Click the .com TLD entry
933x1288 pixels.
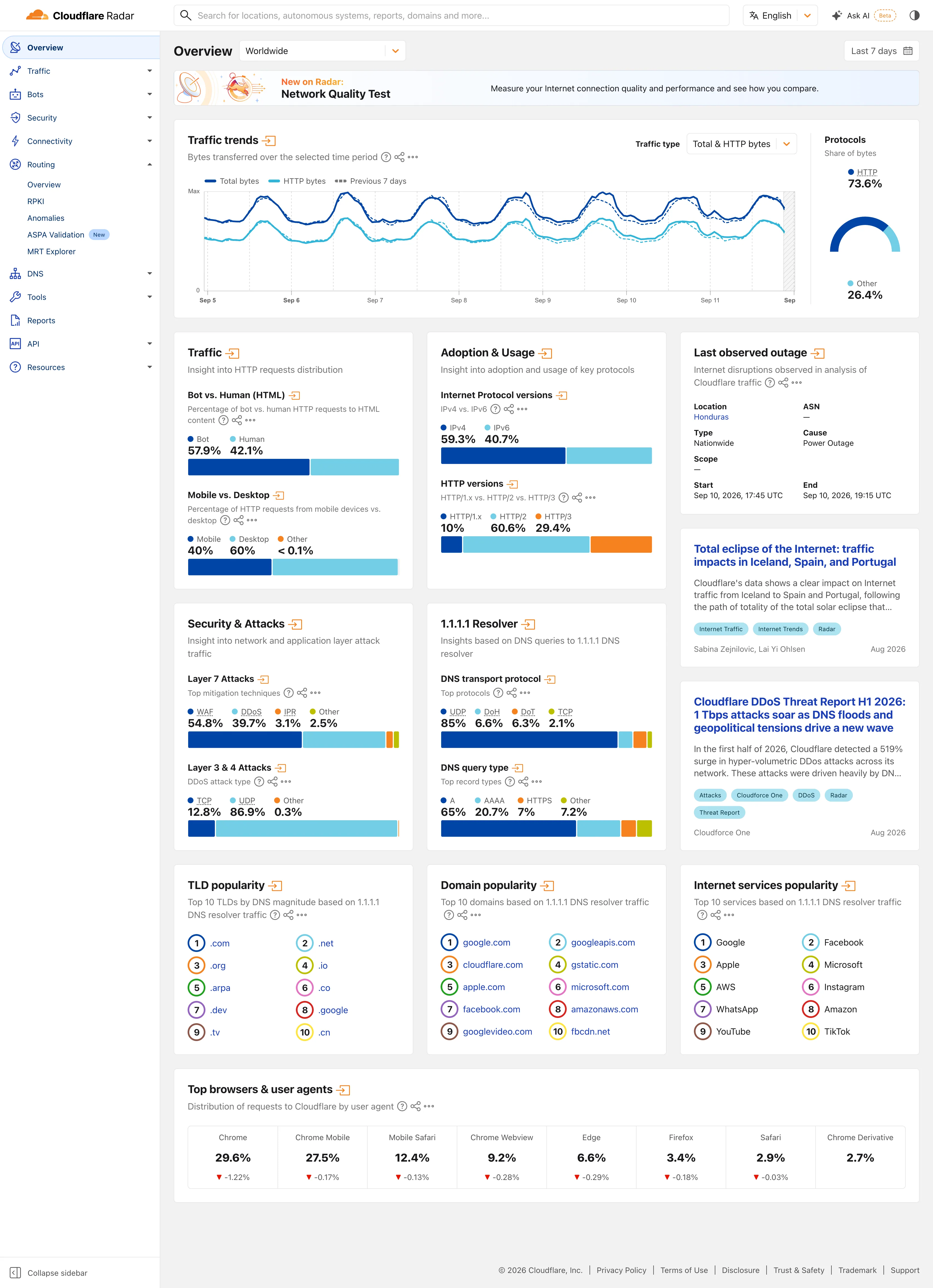[220, 943]
